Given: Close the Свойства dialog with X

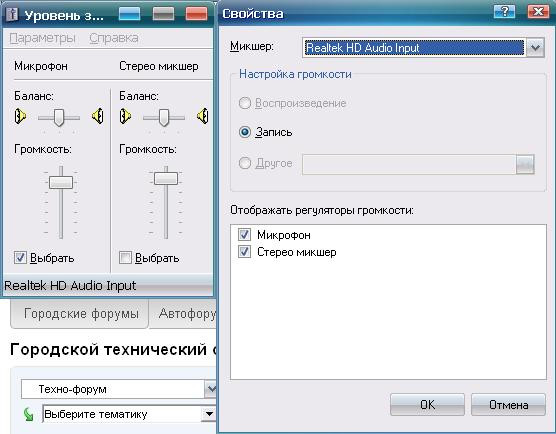Looking at the screenshot, I should click(x=538, y=12).
